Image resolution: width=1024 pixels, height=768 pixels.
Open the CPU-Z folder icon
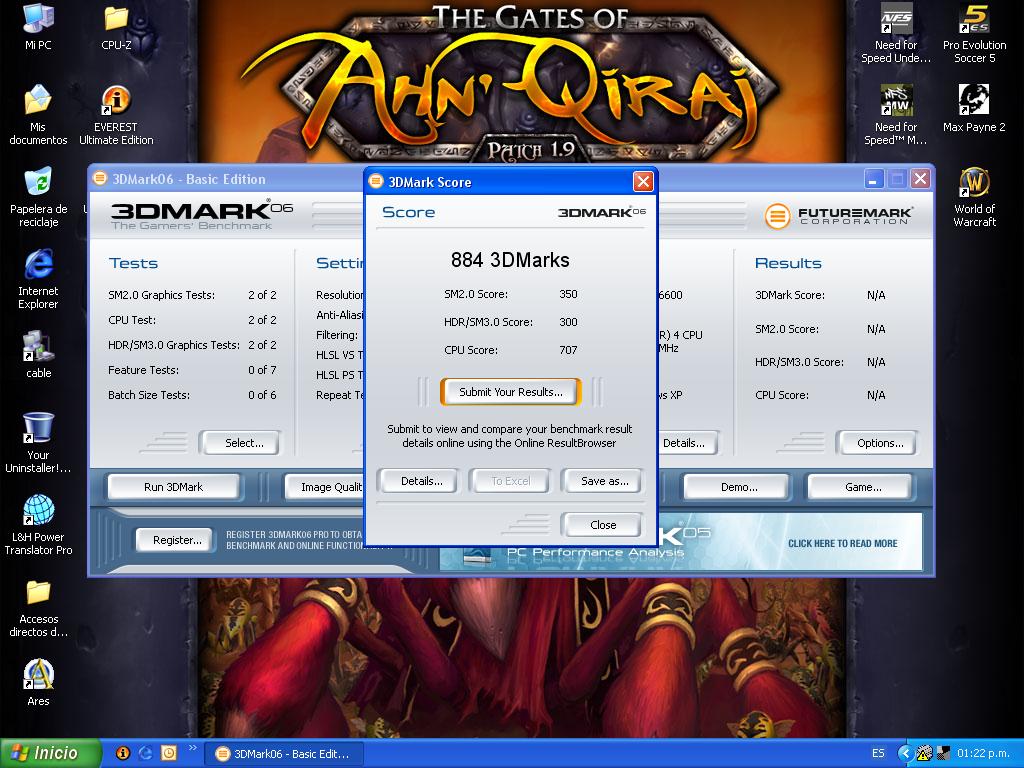pyautogui.click(x=116, y=26)
